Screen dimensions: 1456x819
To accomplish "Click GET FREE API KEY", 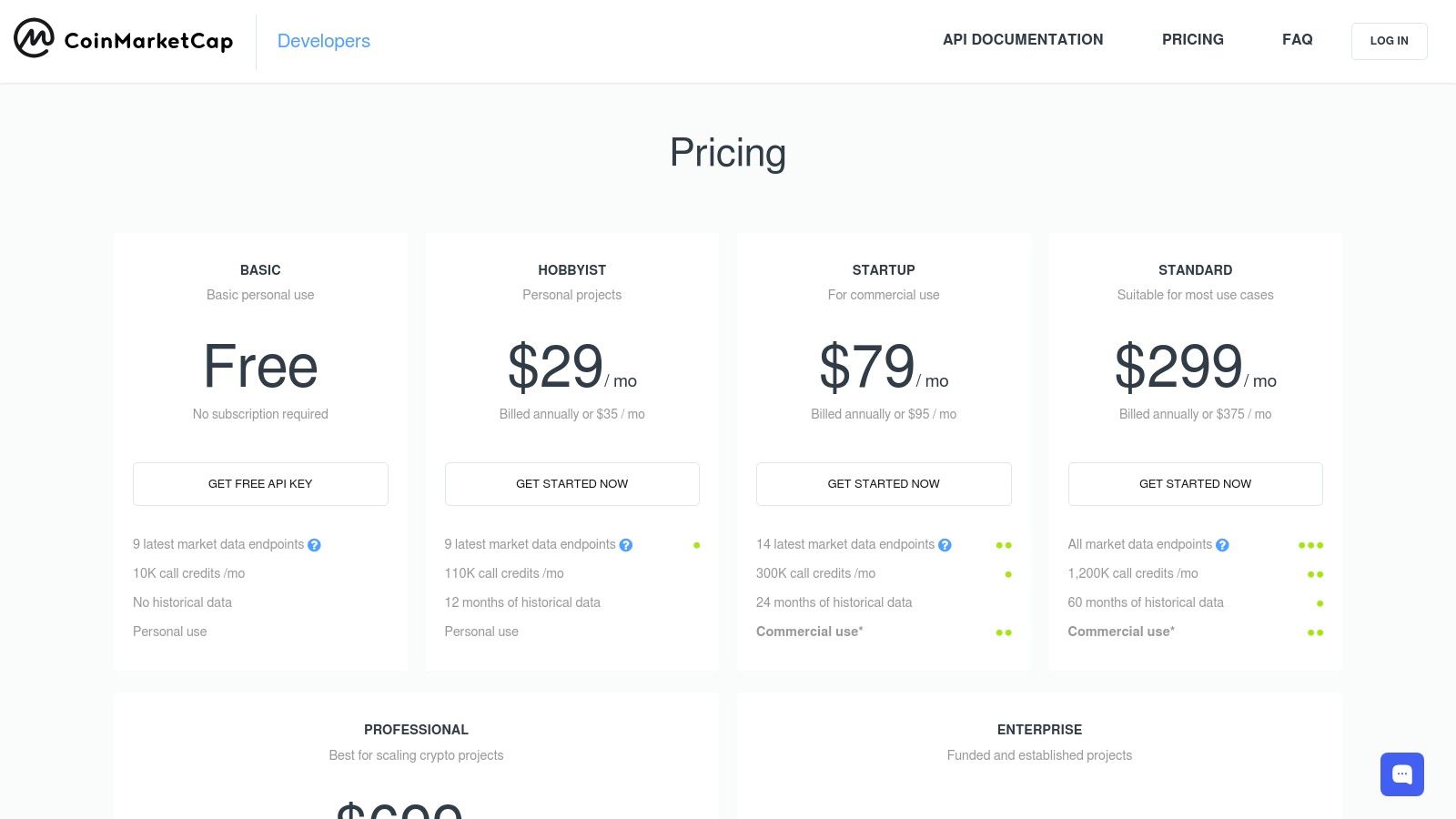I will (260, 483).
